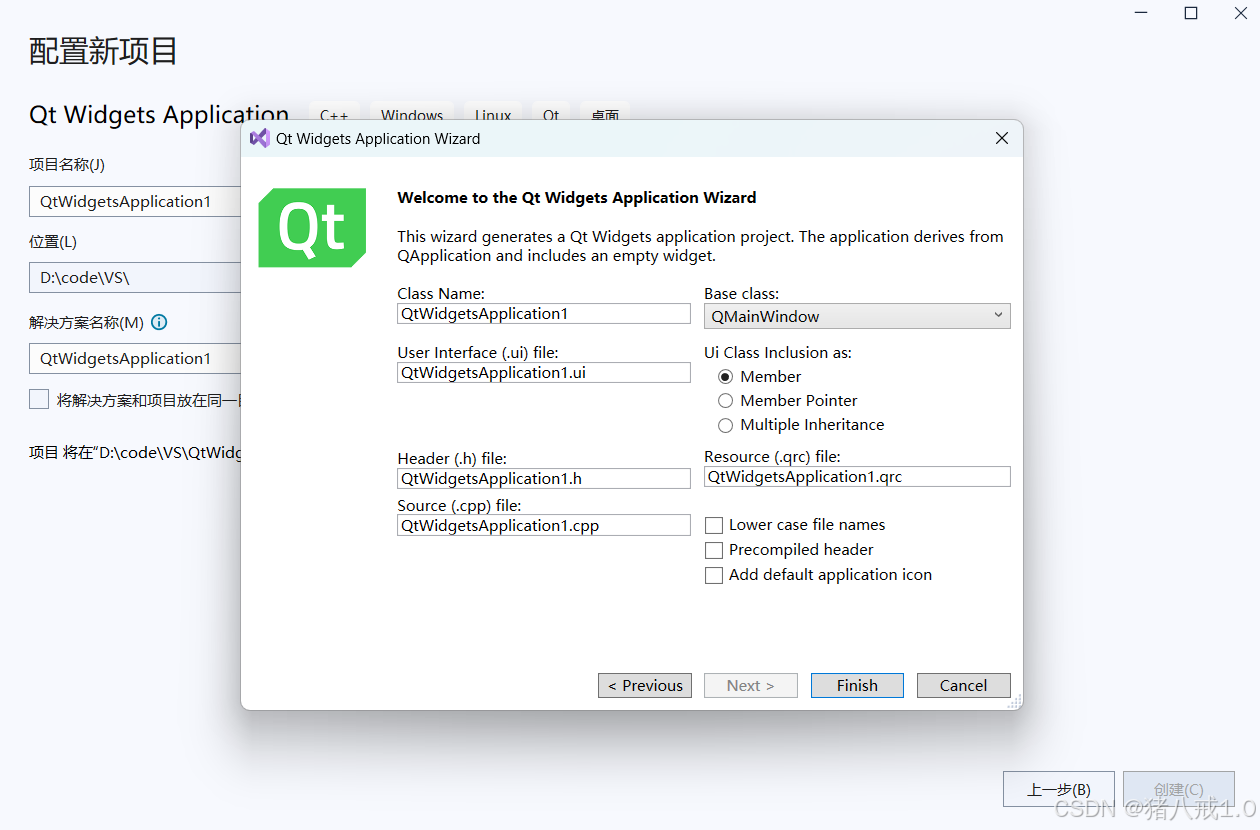The image size is (1260, 830).
Task: Cancel the wizard
Action: pos(963,685)
